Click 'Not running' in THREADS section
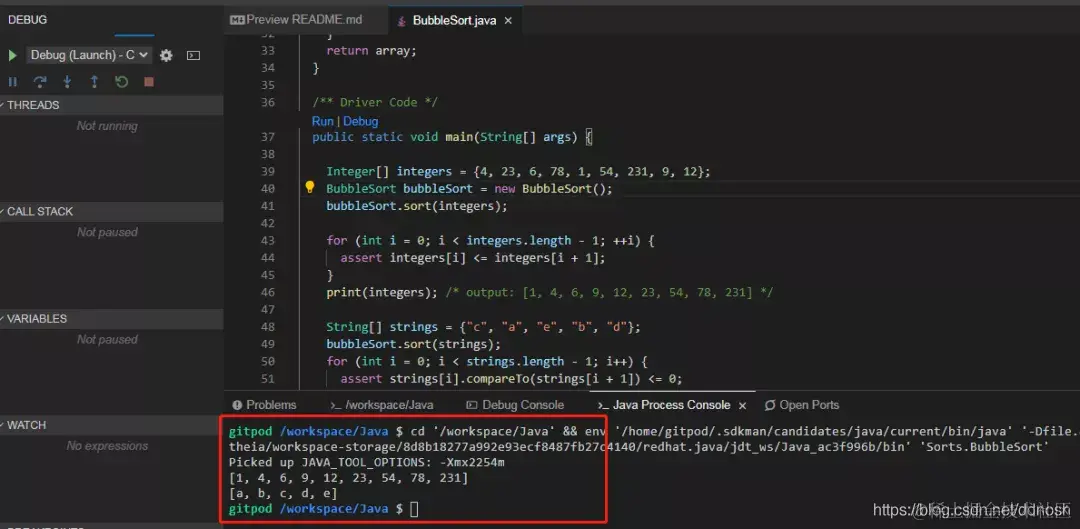1080x529 pixels. pos(107,126)
